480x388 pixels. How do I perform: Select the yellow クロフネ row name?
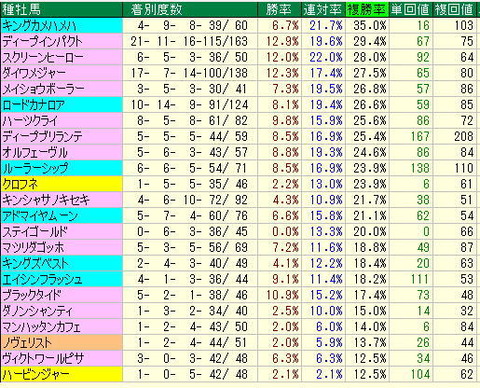(20, 184)
